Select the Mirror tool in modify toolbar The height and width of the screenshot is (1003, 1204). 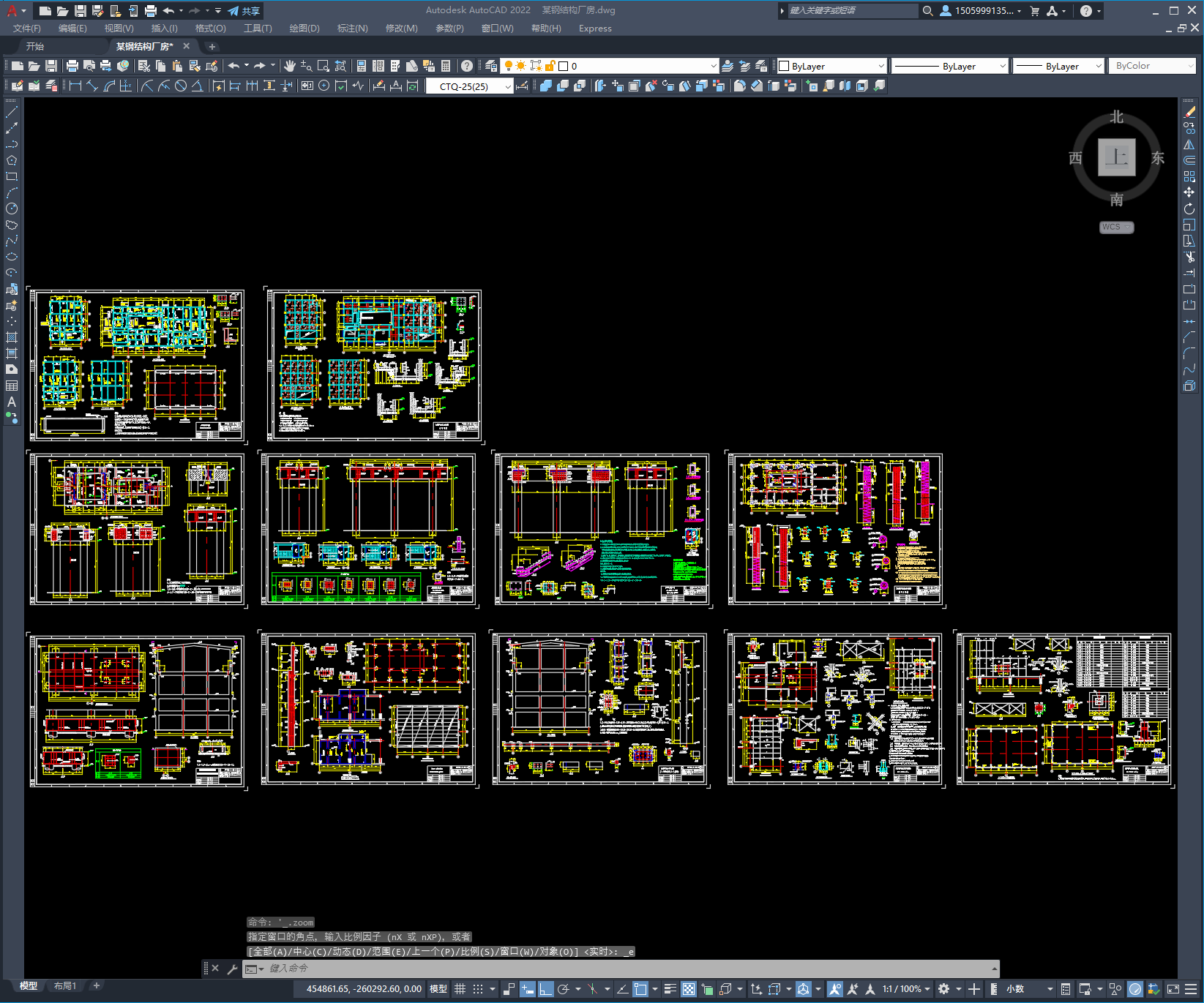pyautogui.click(x=1189, y=144)
